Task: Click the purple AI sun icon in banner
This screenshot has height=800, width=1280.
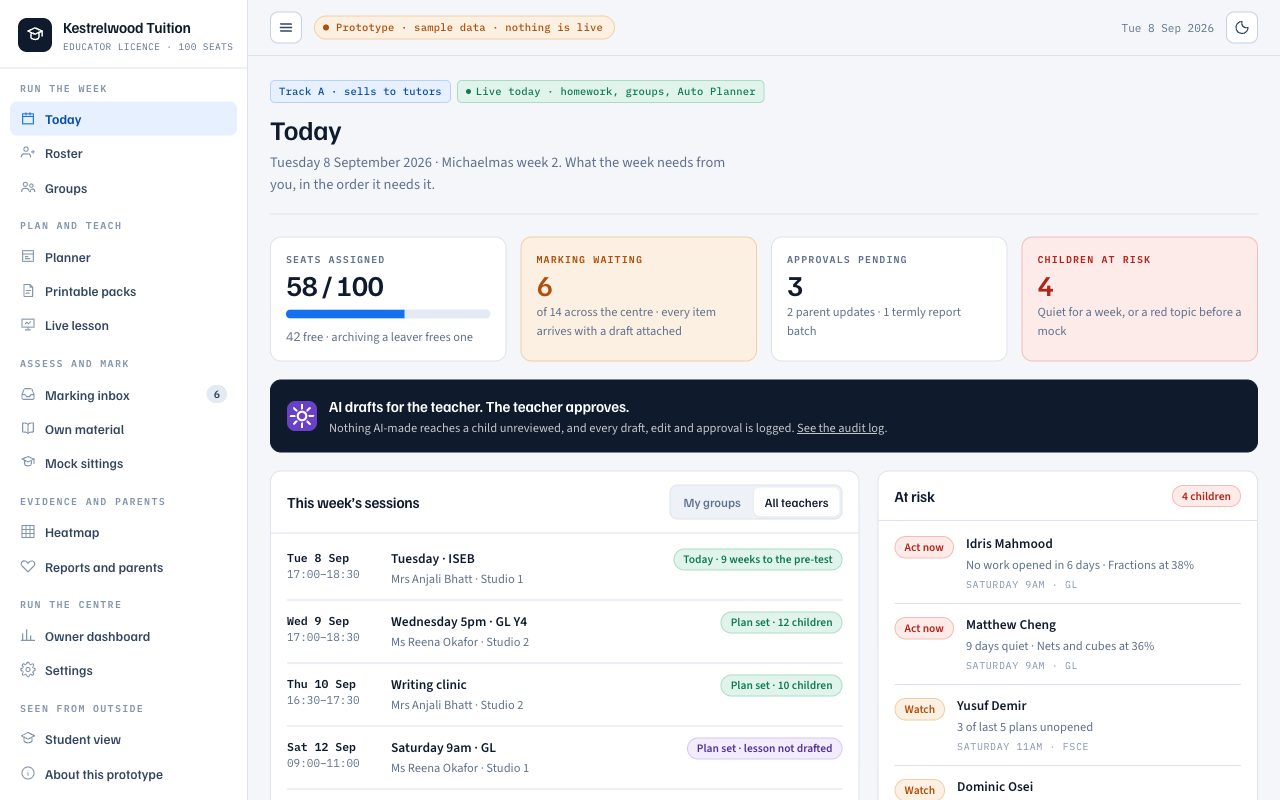Action: click(302, 416)
